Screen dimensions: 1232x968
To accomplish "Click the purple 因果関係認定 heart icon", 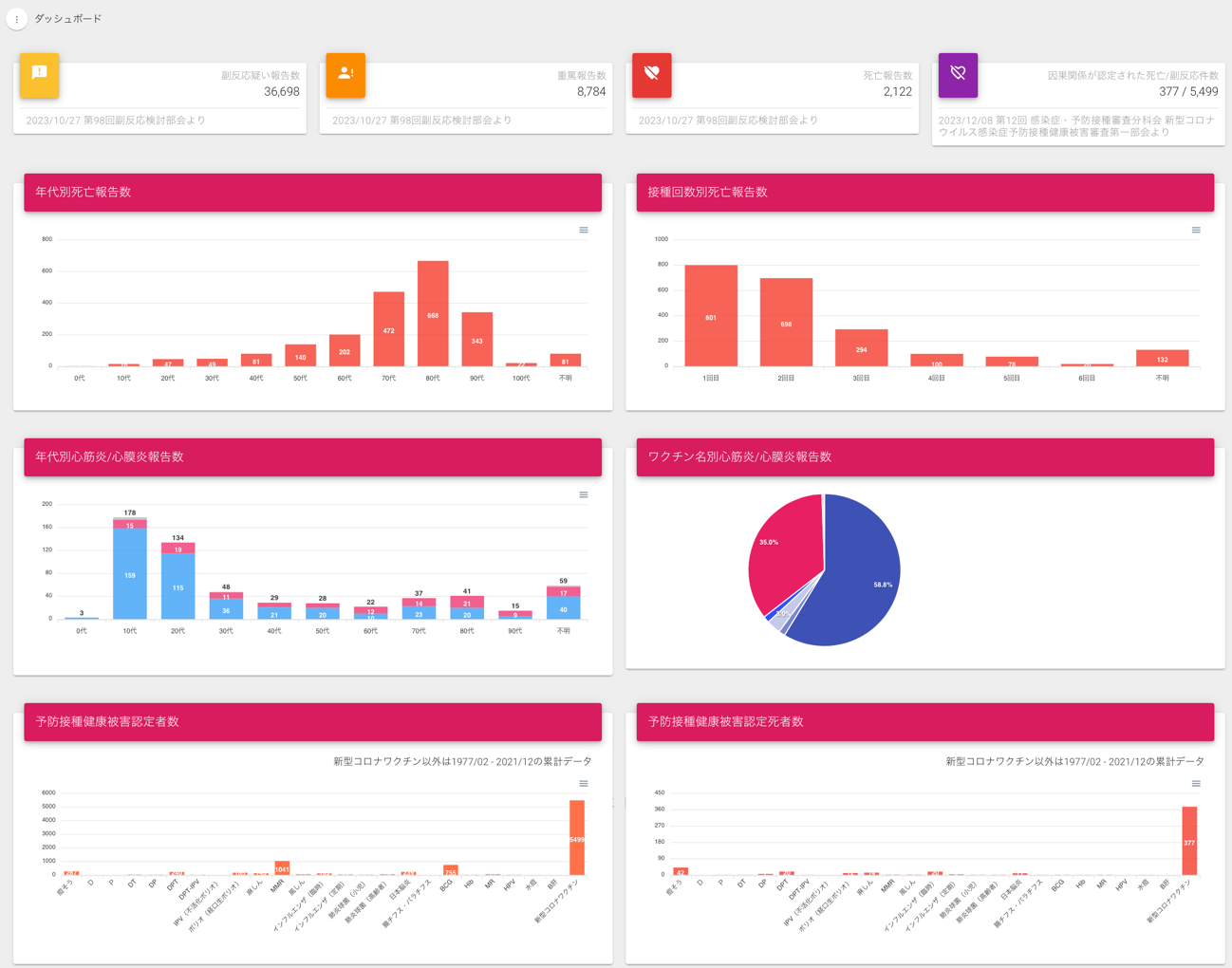I will pyautogui.click(x=958, y=74).
